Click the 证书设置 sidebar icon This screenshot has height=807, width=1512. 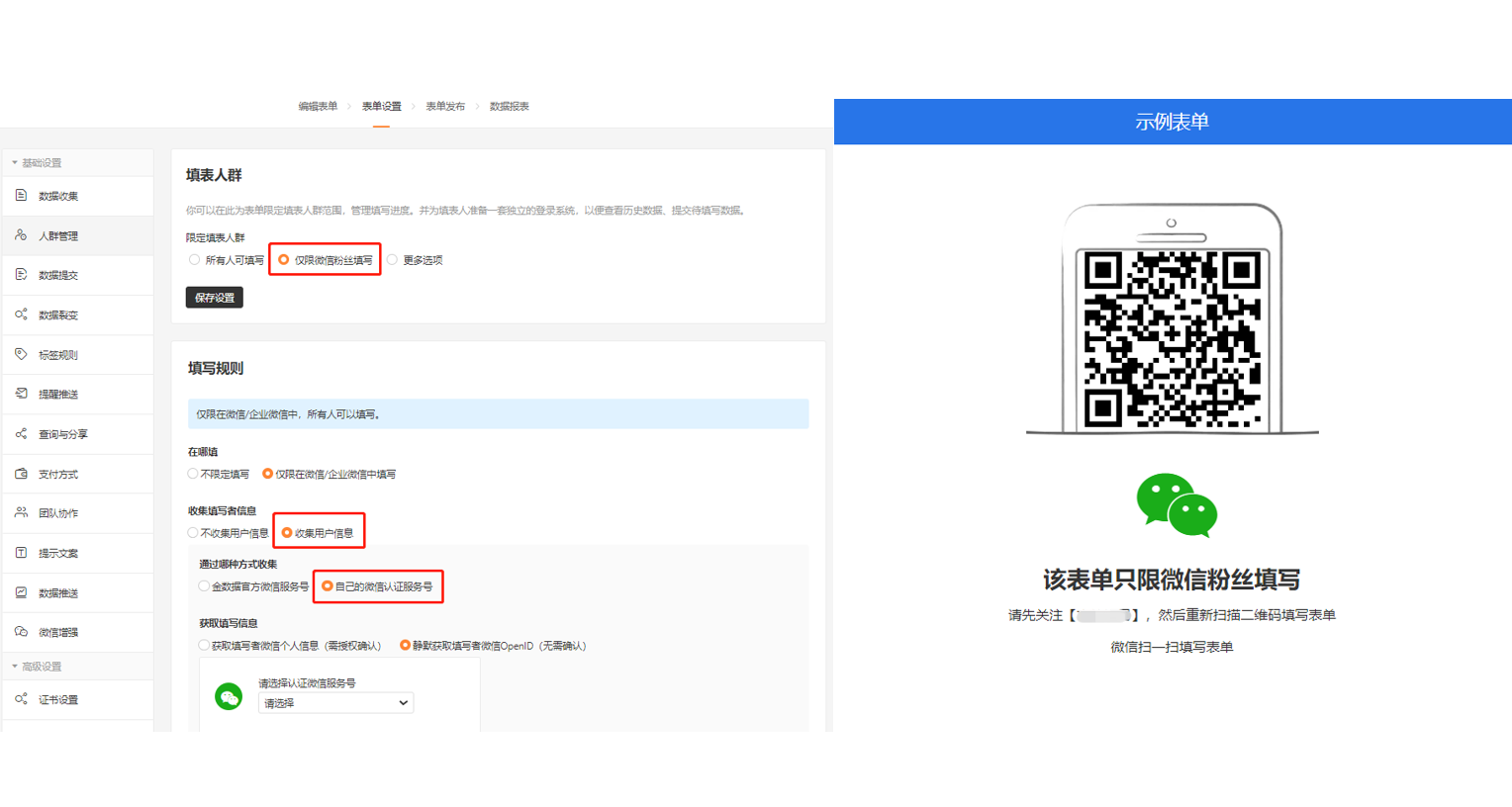21,699
